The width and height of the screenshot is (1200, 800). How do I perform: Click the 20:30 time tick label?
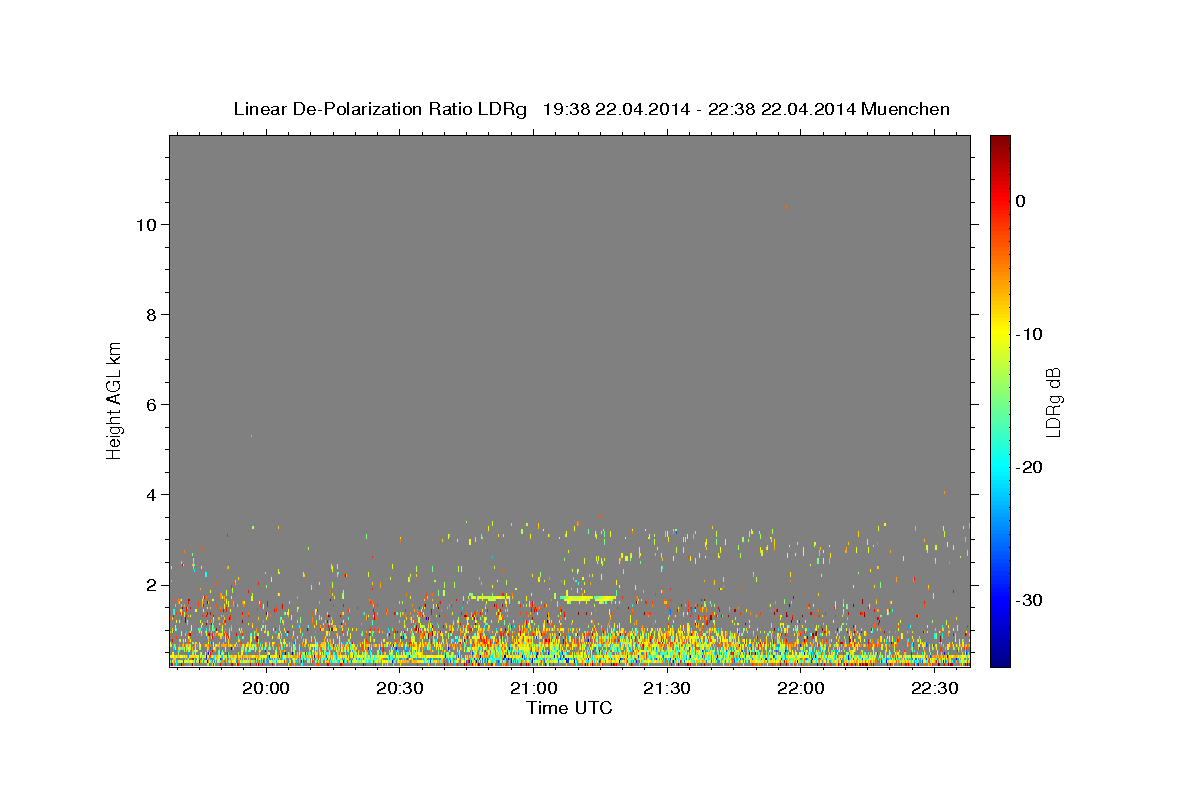pos(400,689)
